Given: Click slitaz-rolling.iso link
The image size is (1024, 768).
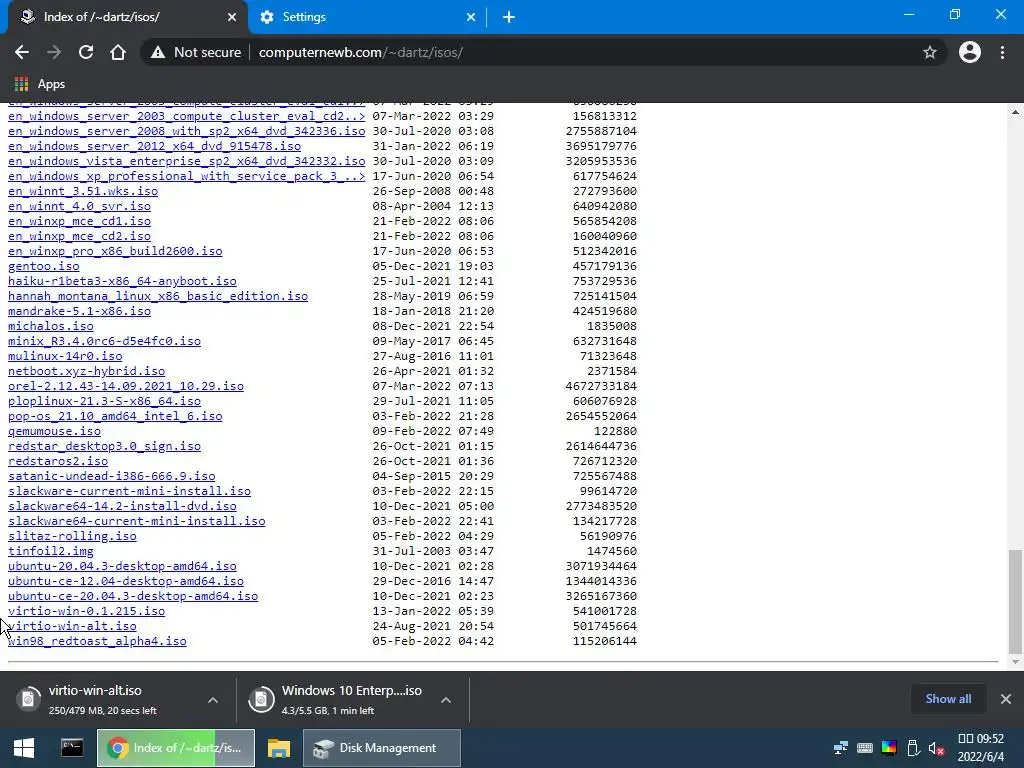Looking at the screenshot, I should pos(72,537).
